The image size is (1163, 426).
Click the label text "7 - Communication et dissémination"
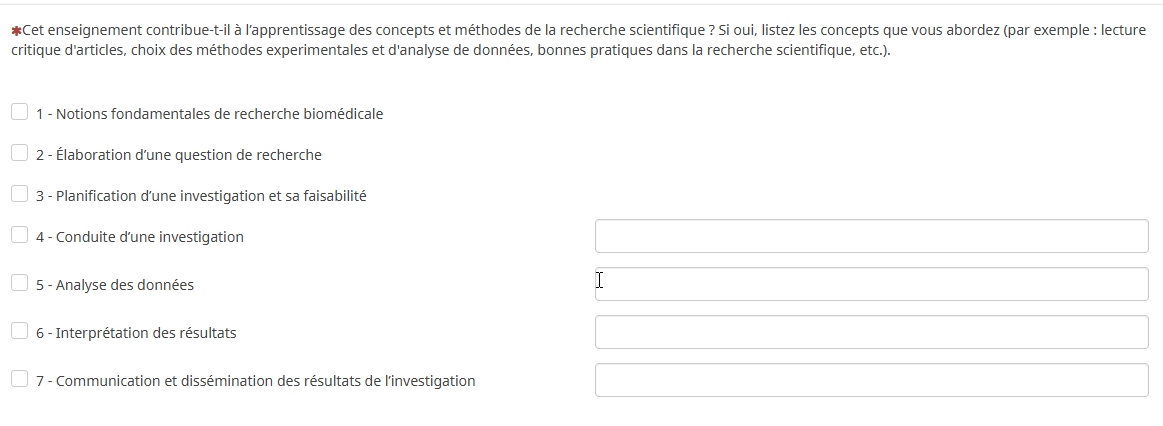[x=255, y=381]
